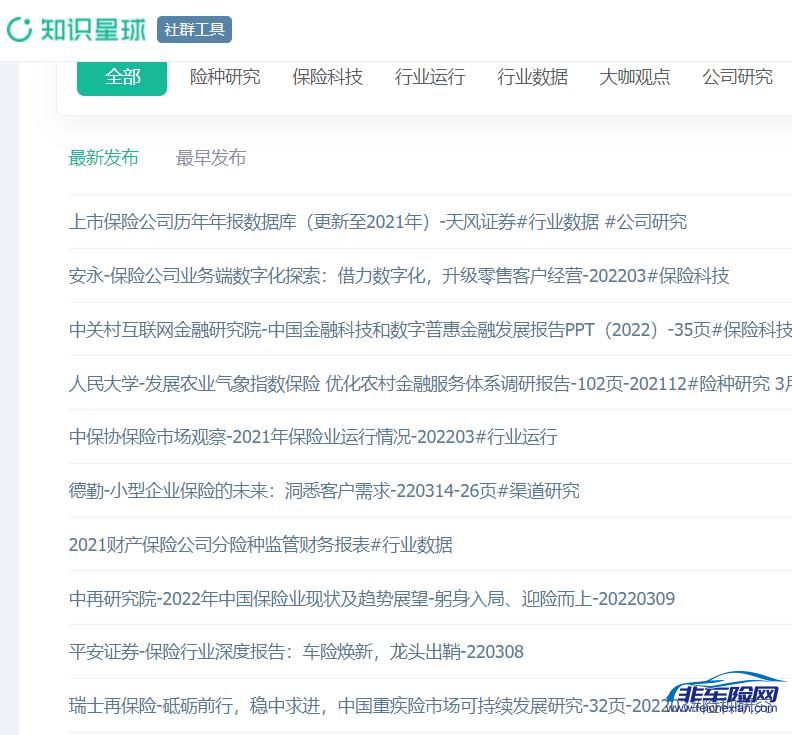Viewport: 792px width, 735px height.
Task: Open 2021财产保险公司分险种监管财务报表 post
Action: [261, 545]
